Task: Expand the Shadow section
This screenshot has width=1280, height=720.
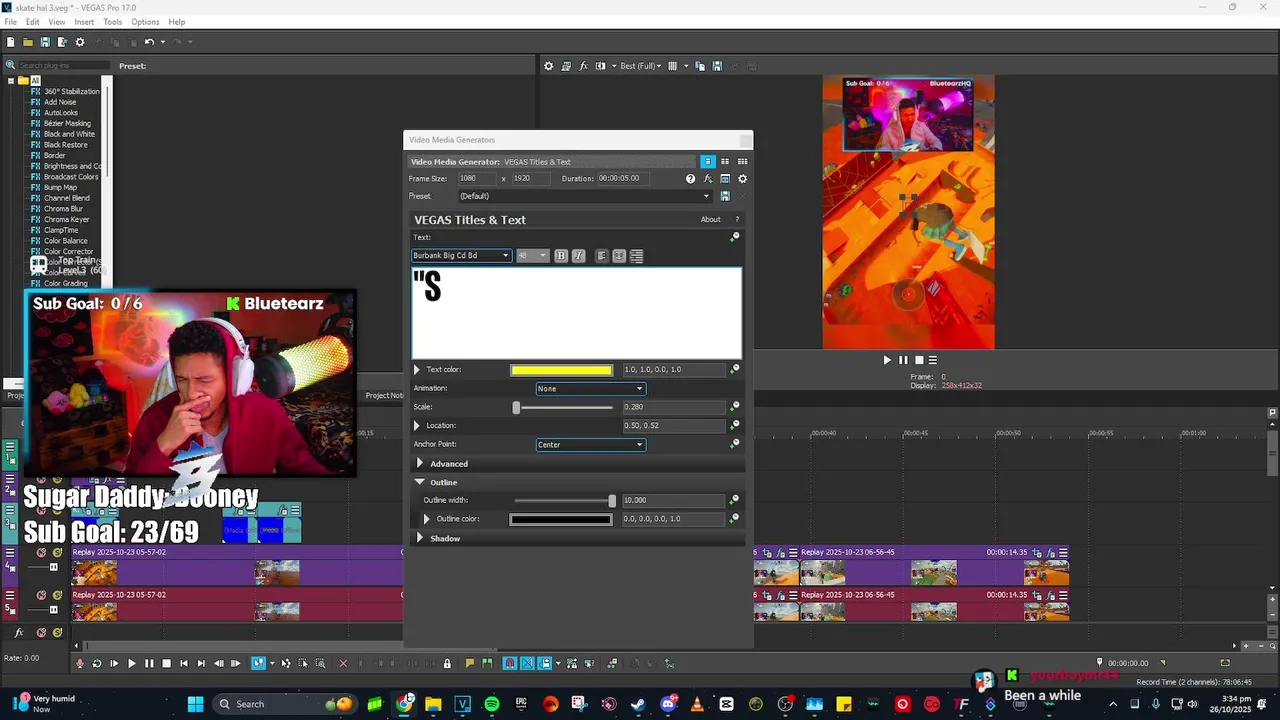Action: (x=420, y=538)
